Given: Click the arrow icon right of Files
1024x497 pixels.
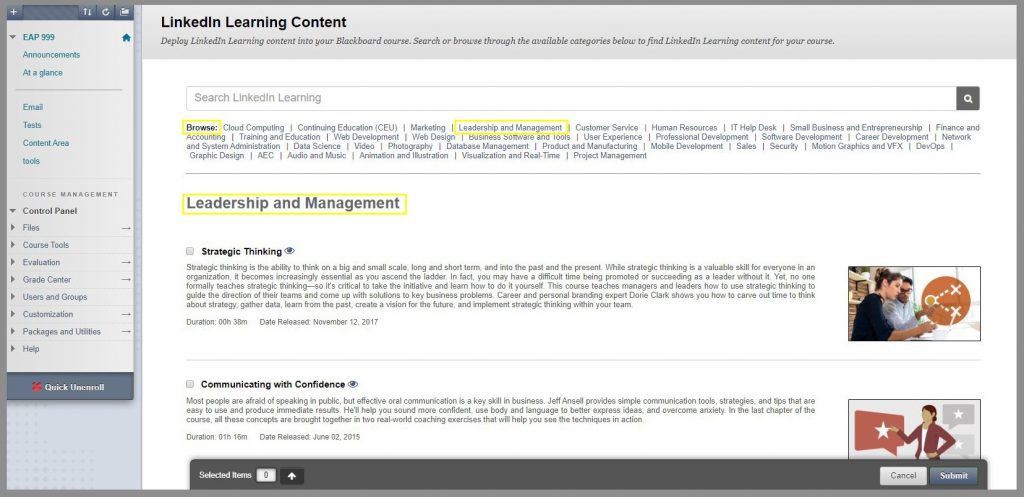Looking at the screenshot, I should coord(126,228).
